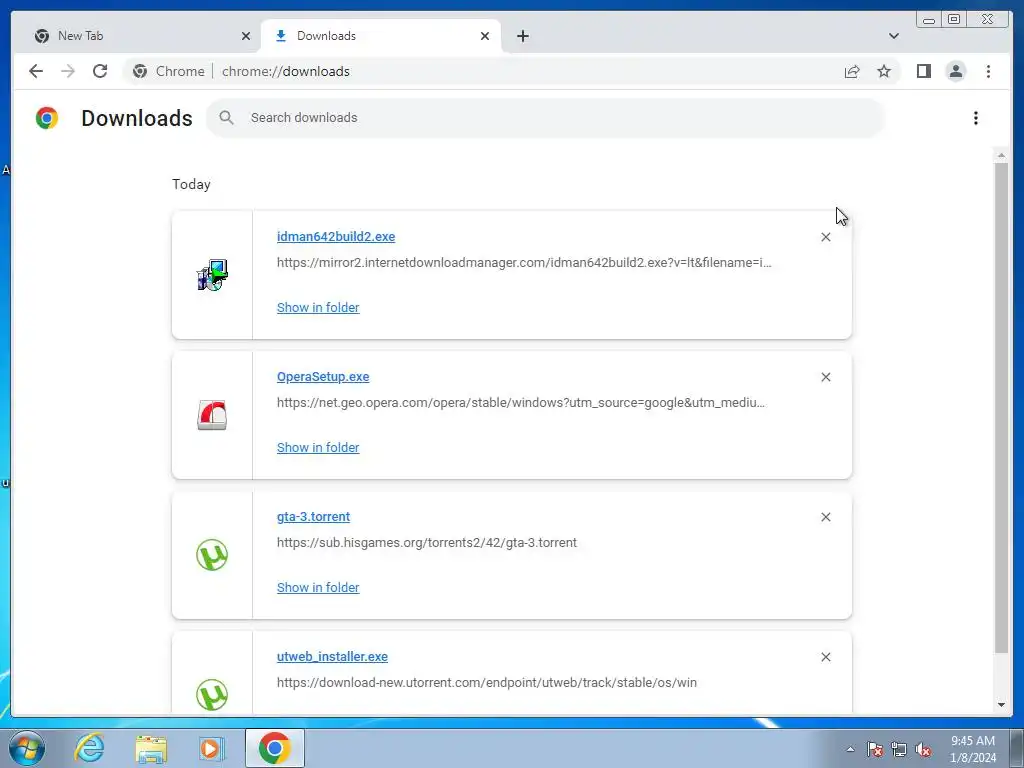Show gta-3.torrent in folder
This screenshot has width=1024, height=768.
[318, 588]
